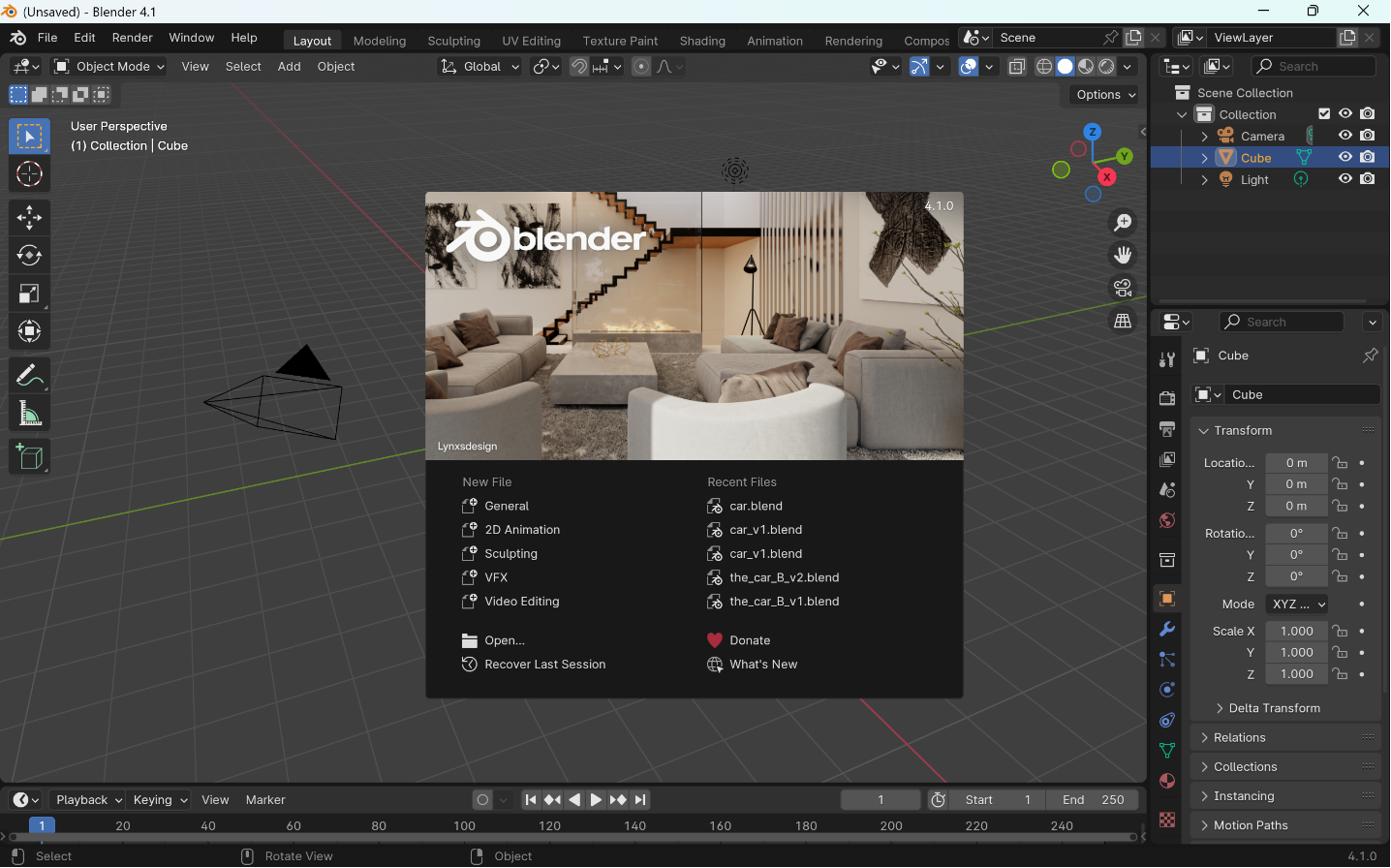Image resolution: width=1391 pixels, height=868 pixels.
Task: Select the Cursor tool in toolbar
Action: click(29, 174)
